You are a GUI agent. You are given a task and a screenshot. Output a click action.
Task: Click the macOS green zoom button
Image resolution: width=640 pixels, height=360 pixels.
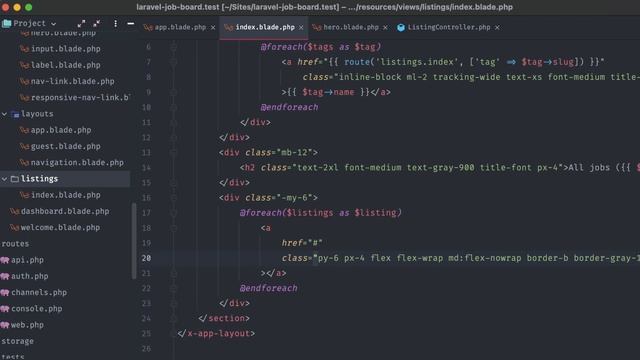29,7
